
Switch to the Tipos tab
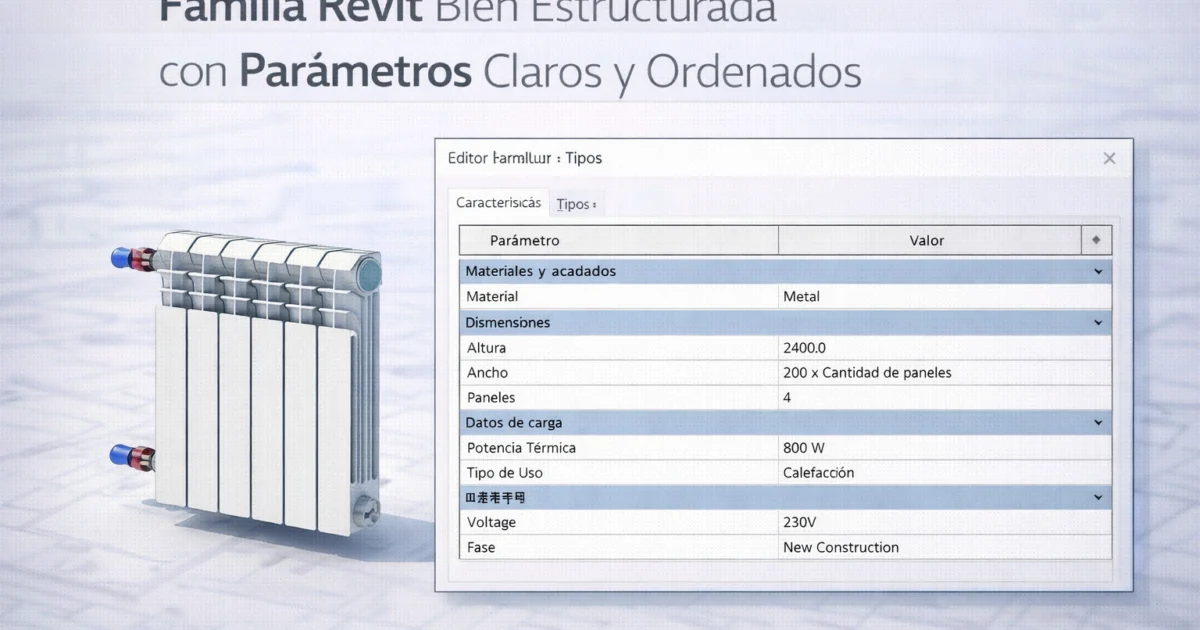(x=575, y=203)
